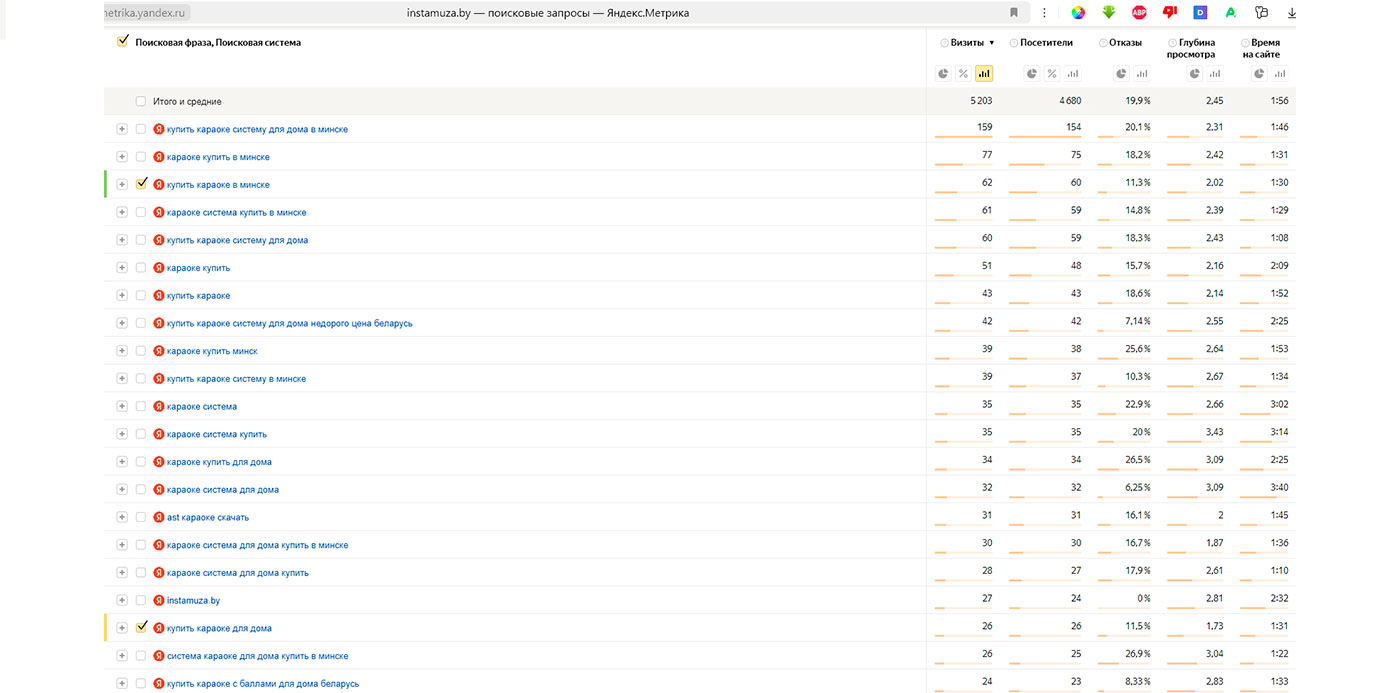
Task: Open help hint next to Время на сайте
Action: 1245,43
